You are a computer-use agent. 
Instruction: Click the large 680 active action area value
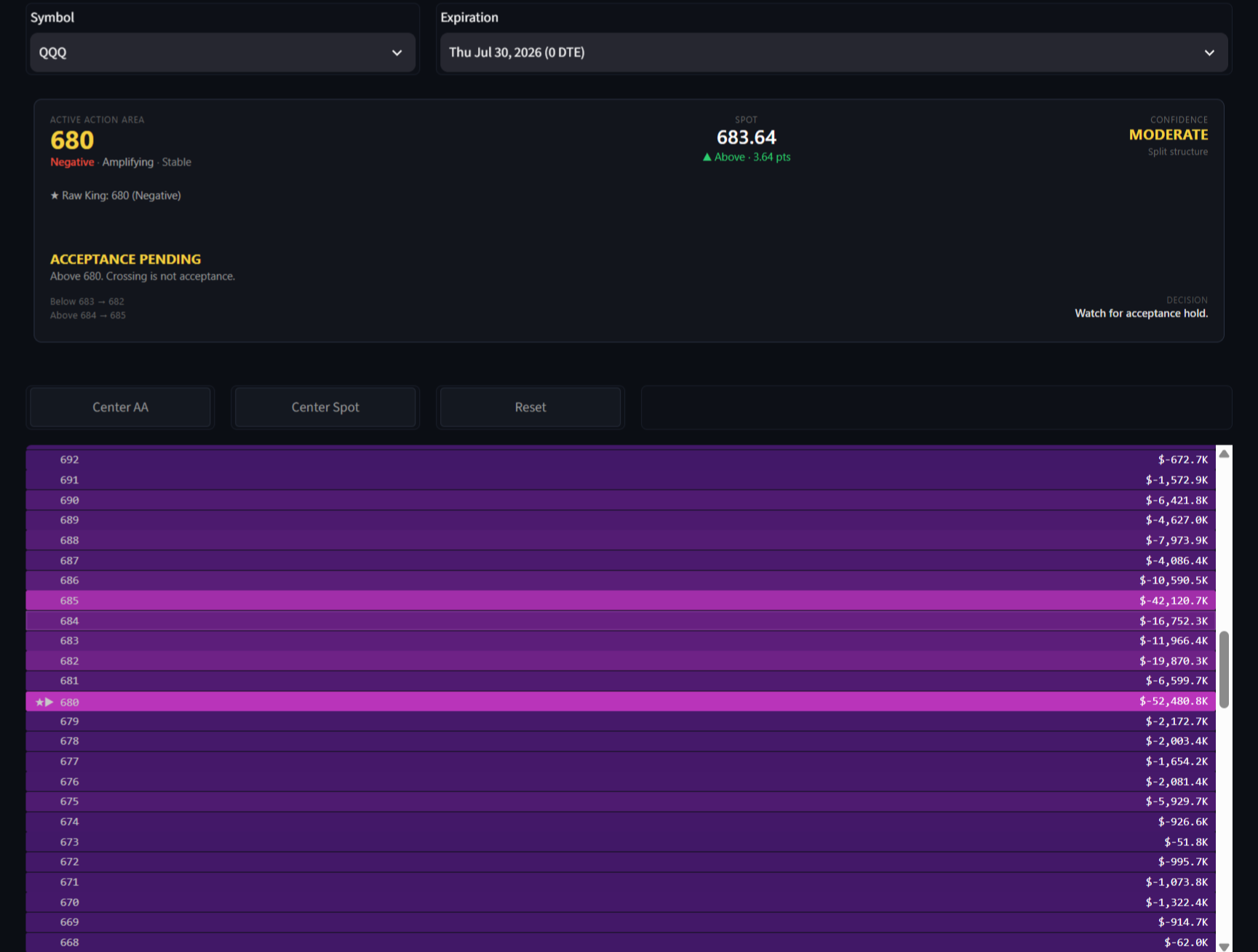[x=72, y=140]
